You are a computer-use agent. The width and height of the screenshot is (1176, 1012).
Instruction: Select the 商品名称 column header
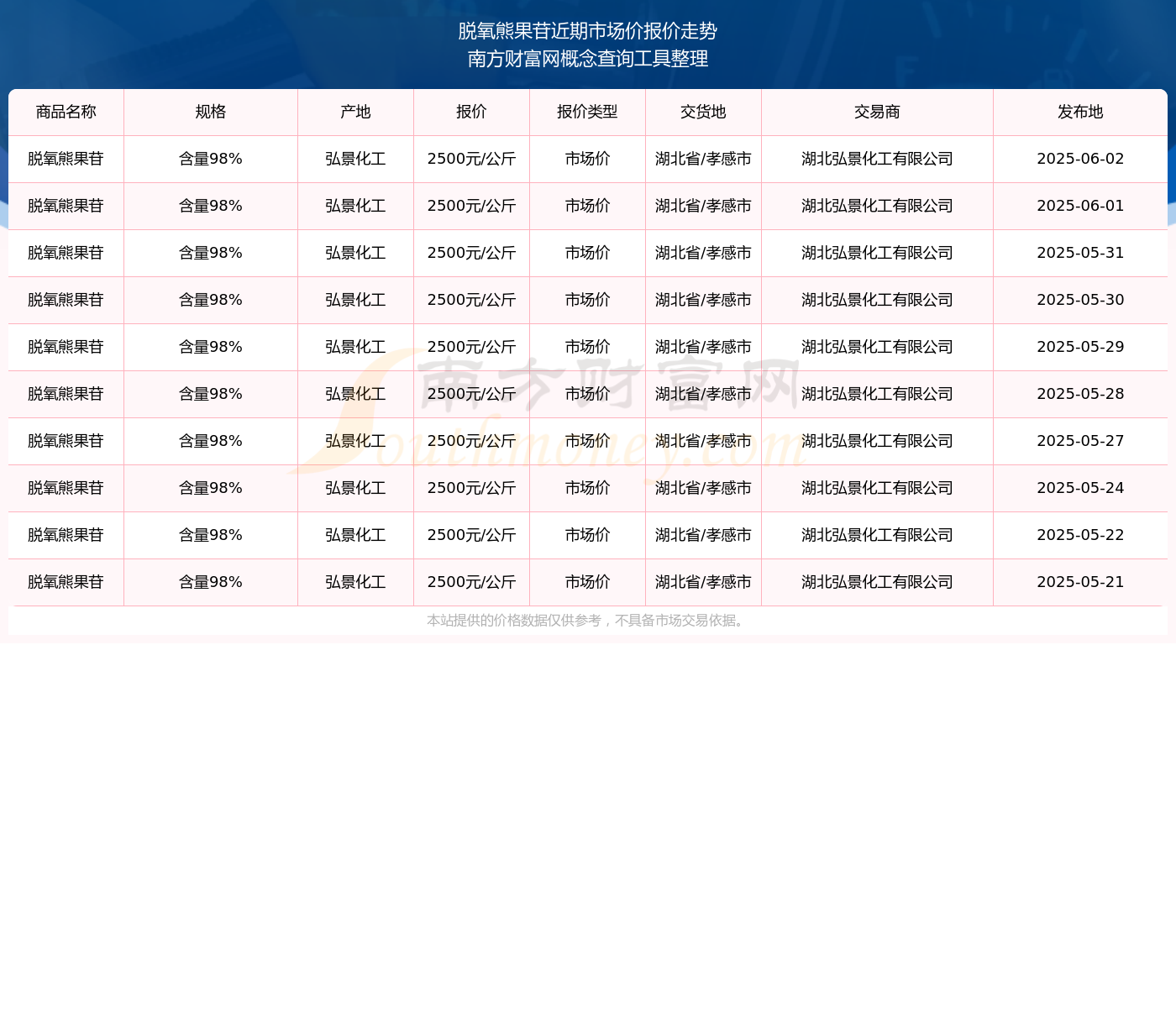coord(66,112)
